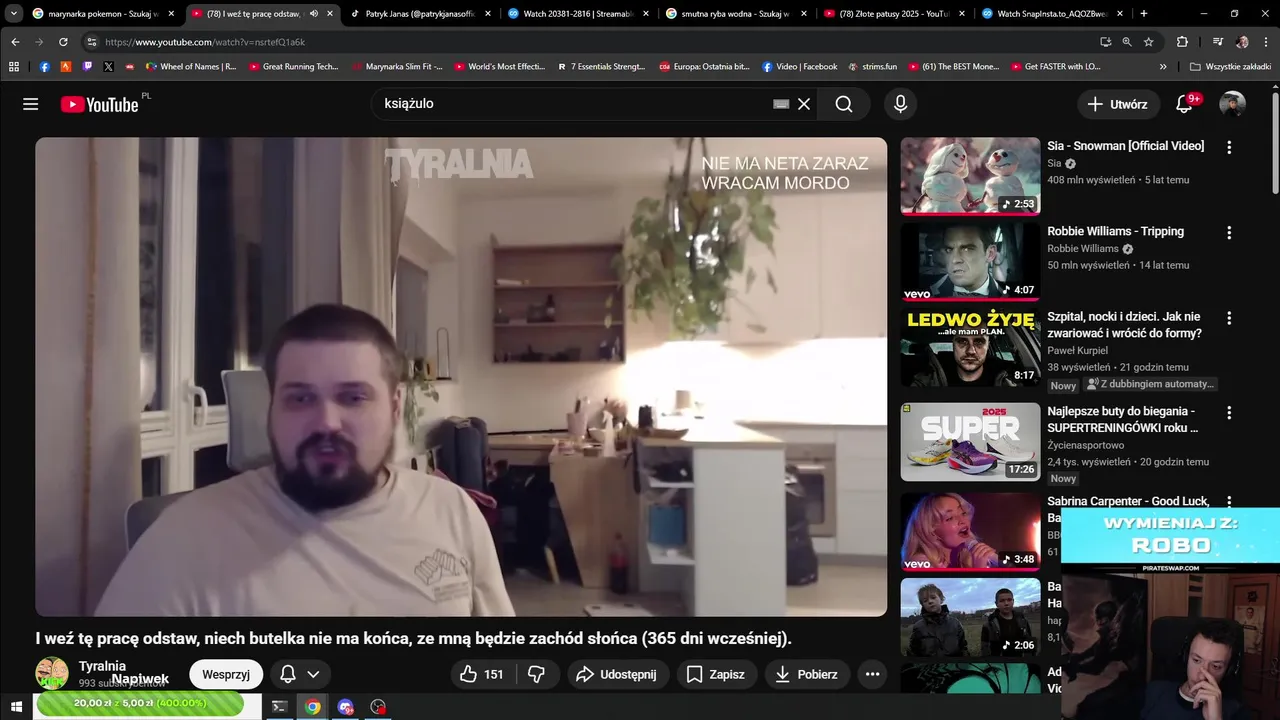Click the Utwórz create button
The image size is (1280, 720).
point(1118,104)
